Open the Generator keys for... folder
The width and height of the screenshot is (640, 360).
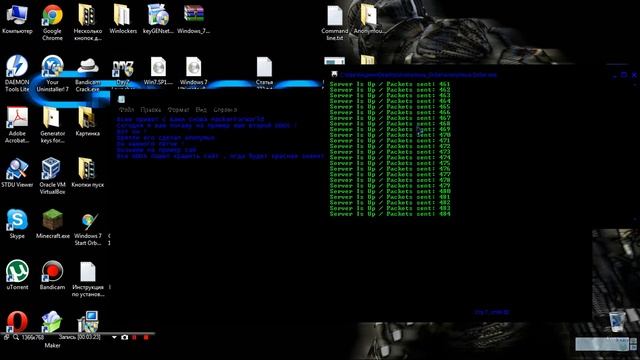52,125
